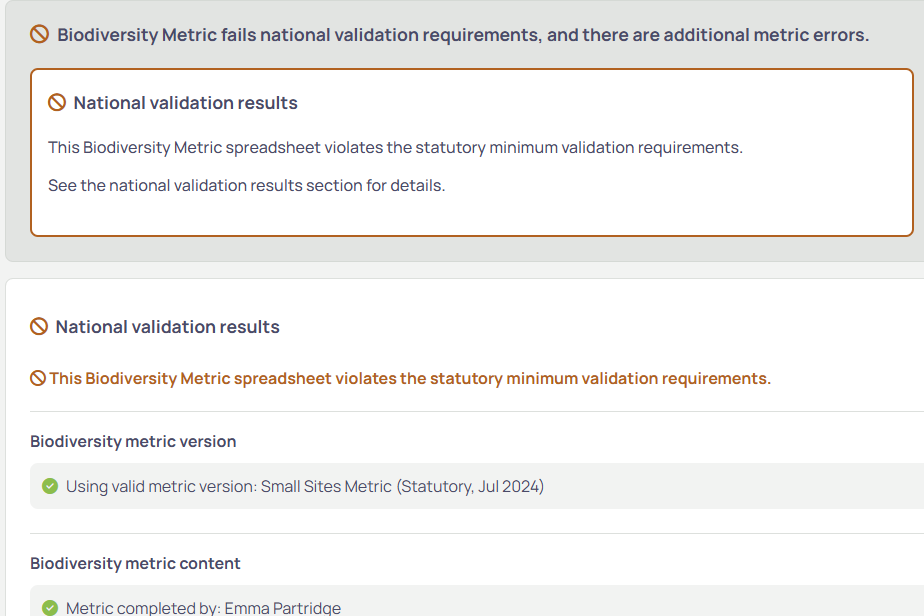Open the National validation results card heading
The height and width of the screenshot is (616, 924).
[x=186, y=103]
